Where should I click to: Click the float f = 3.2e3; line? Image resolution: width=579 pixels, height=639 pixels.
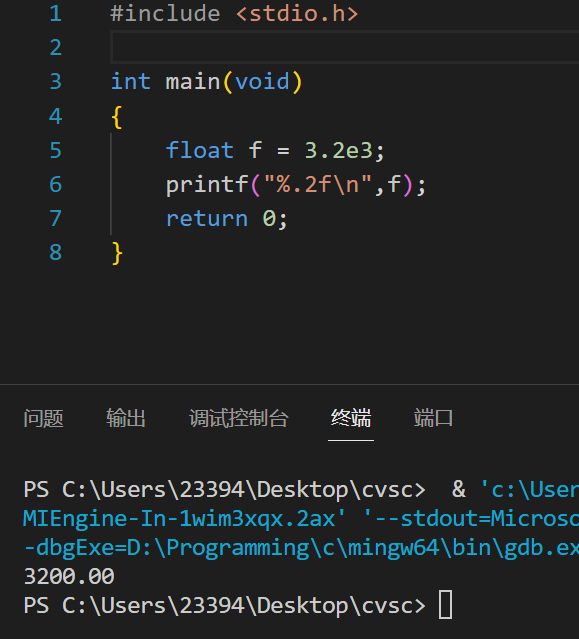(x=275, y=150)
